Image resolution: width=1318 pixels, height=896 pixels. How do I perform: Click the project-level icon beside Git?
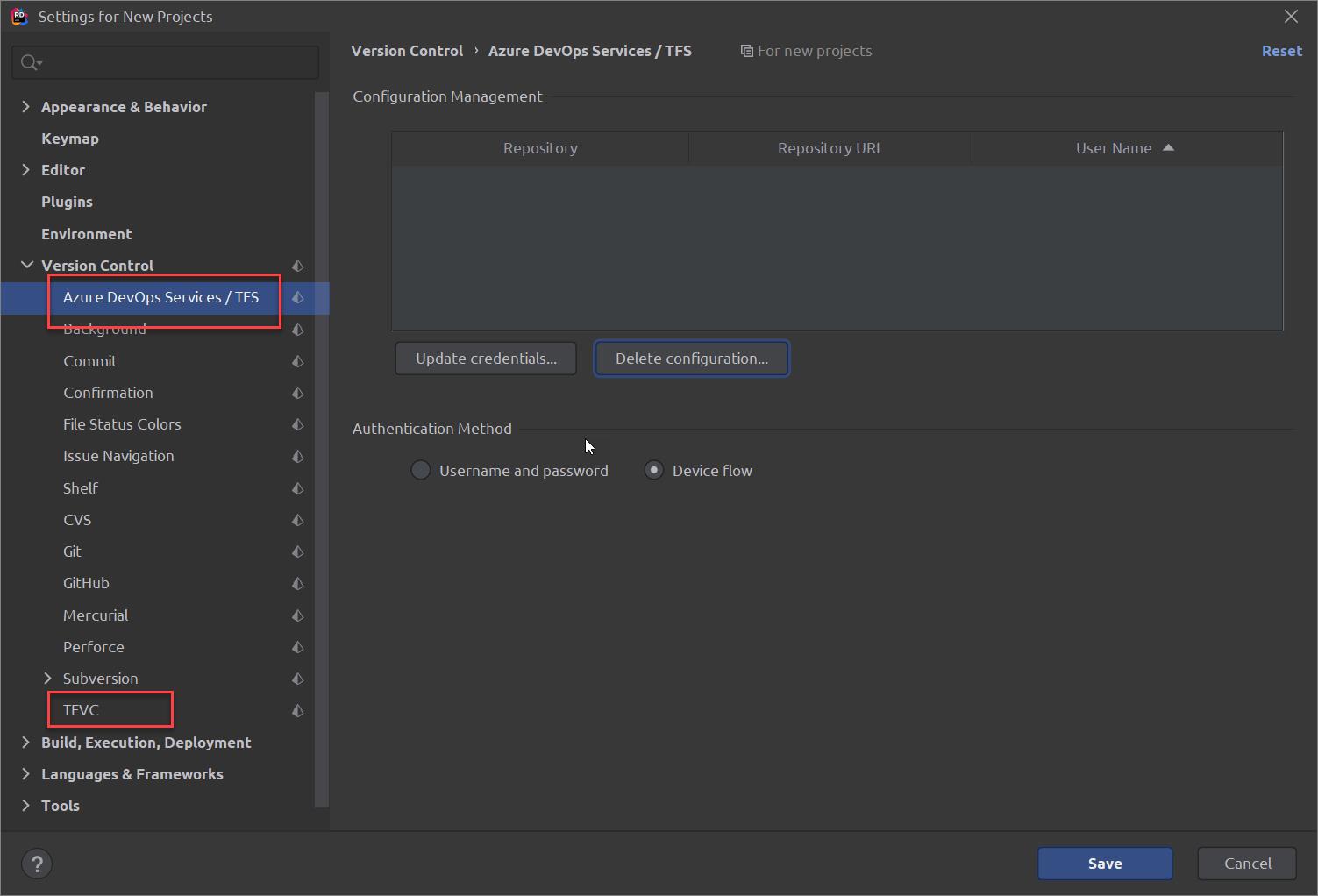click(x=298, y=551)
